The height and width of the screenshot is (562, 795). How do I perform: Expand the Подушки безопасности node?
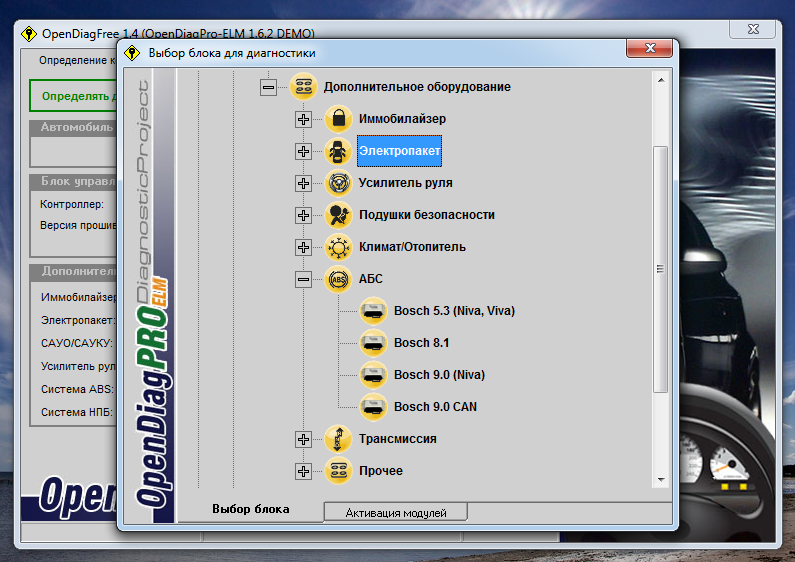click(303, 216)
